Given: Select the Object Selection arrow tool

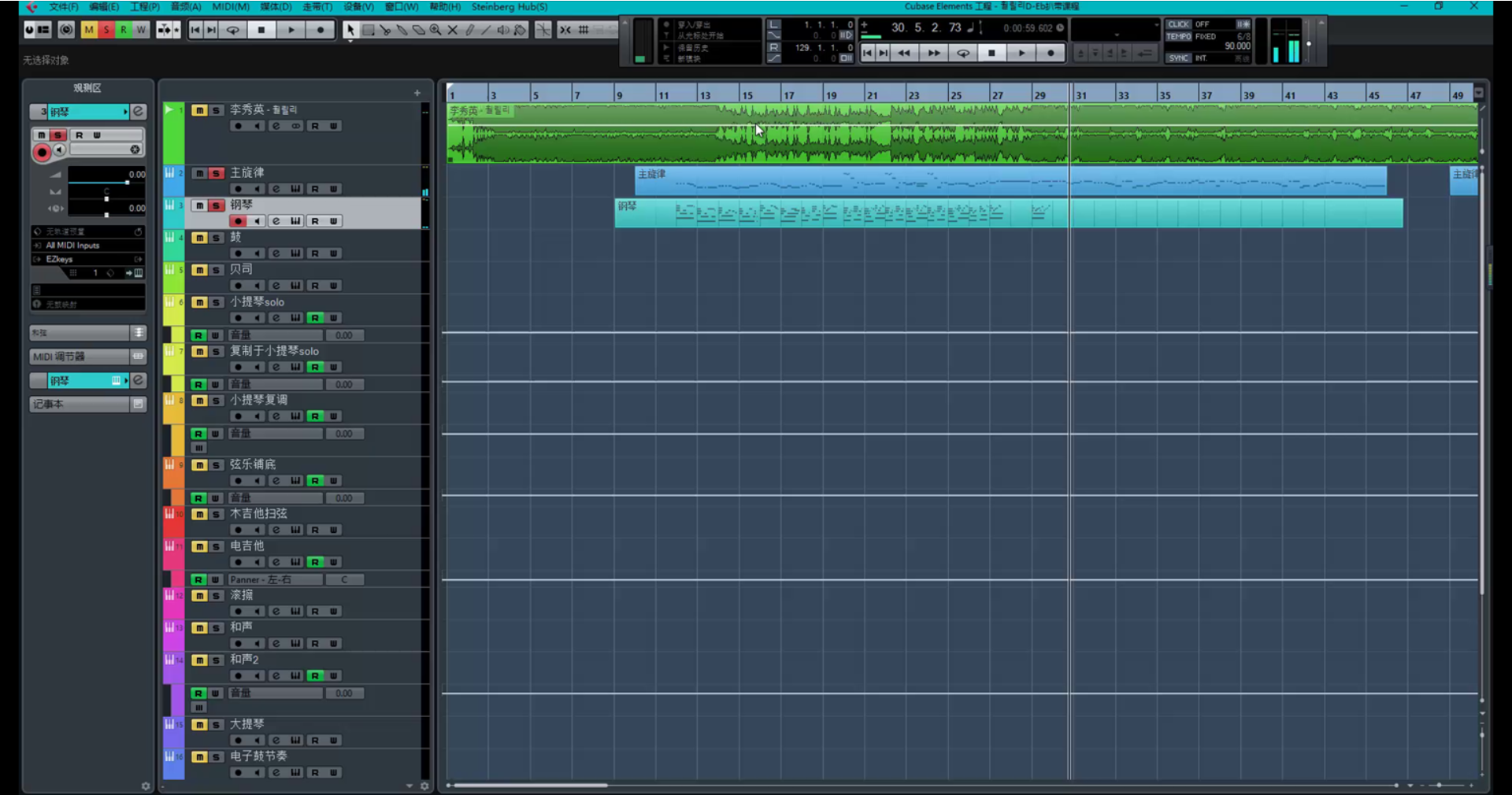Looking at the screenshot, I should pyautogui.click(x=350, y=30).
